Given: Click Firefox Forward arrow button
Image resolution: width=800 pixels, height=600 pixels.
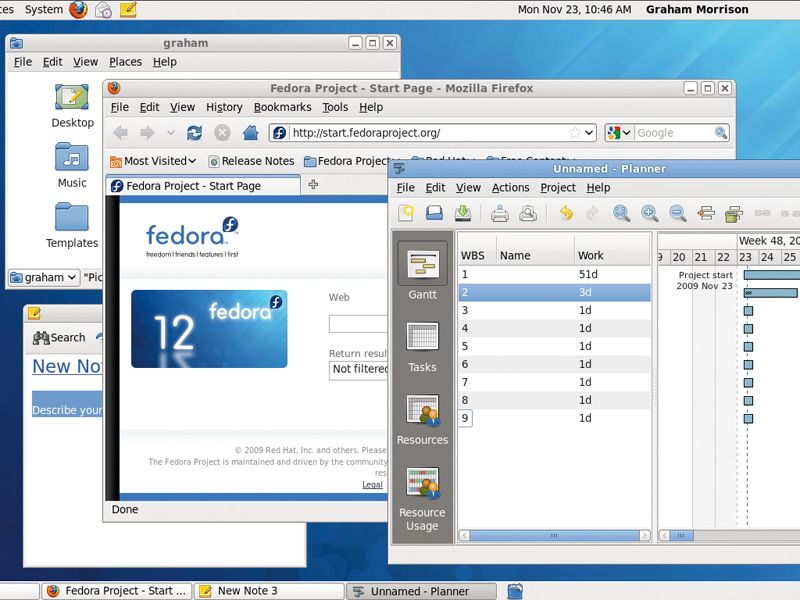Looking at the screenshot, I should (148, 133).
